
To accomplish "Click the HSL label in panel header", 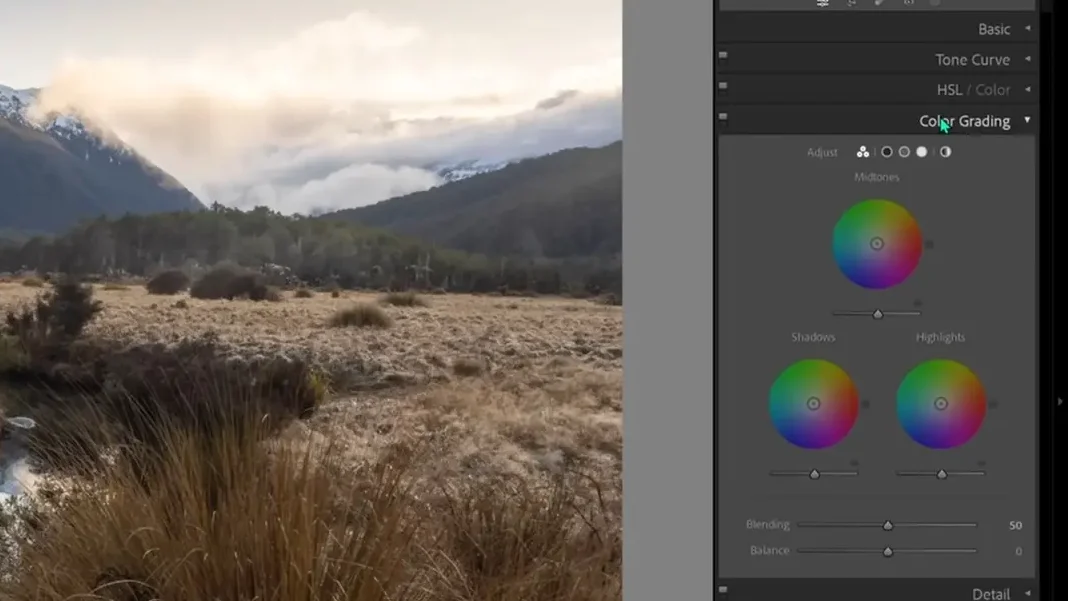I will (949, 90).
